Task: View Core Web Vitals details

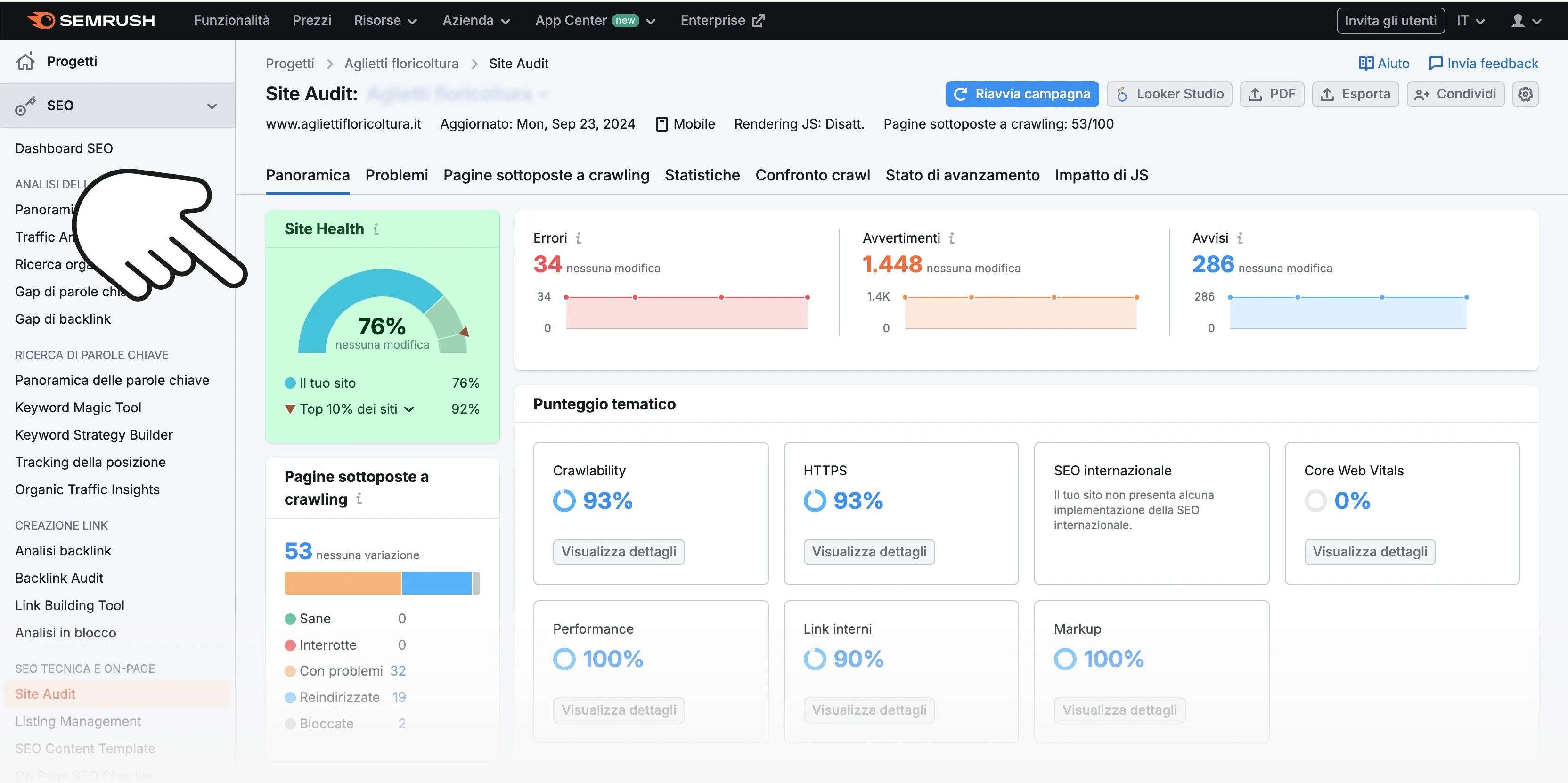Action: (x=1370, y=552)
